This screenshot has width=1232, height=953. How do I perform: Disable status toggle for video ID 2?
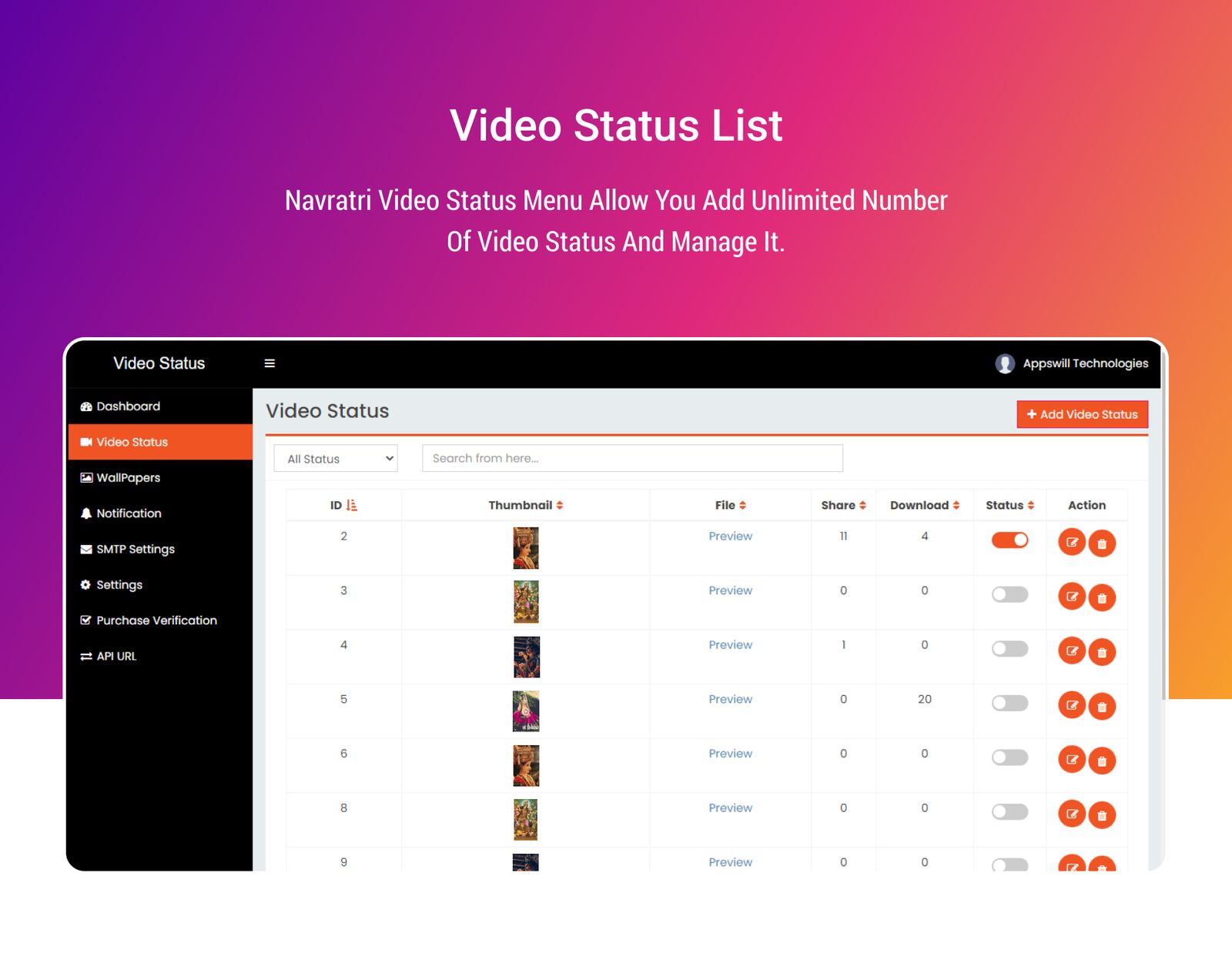click(x=1009, y=540)
